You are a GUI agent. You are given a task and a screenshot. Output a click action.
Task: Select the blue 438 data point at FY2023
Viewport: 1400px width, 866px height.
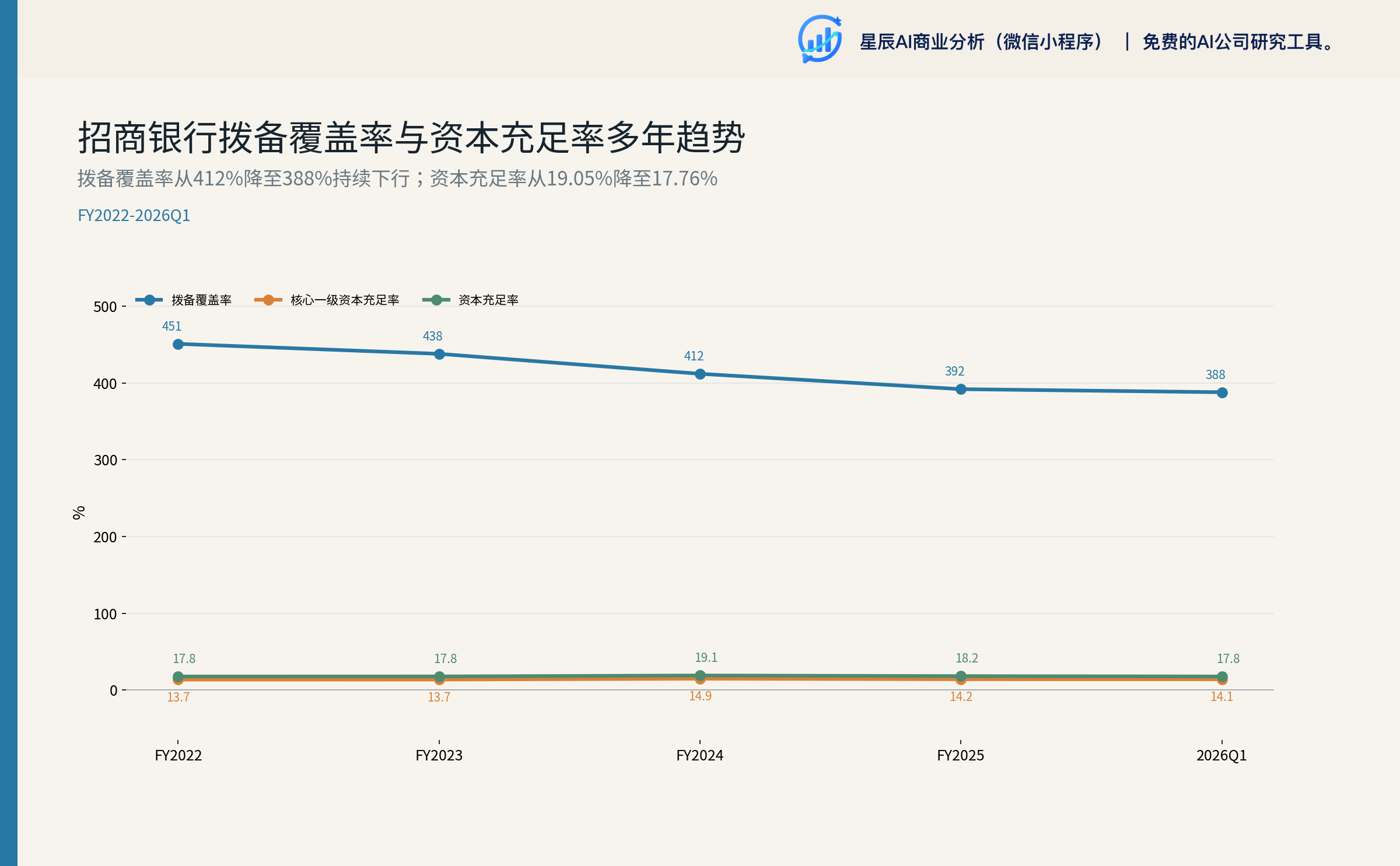(439, 354)
